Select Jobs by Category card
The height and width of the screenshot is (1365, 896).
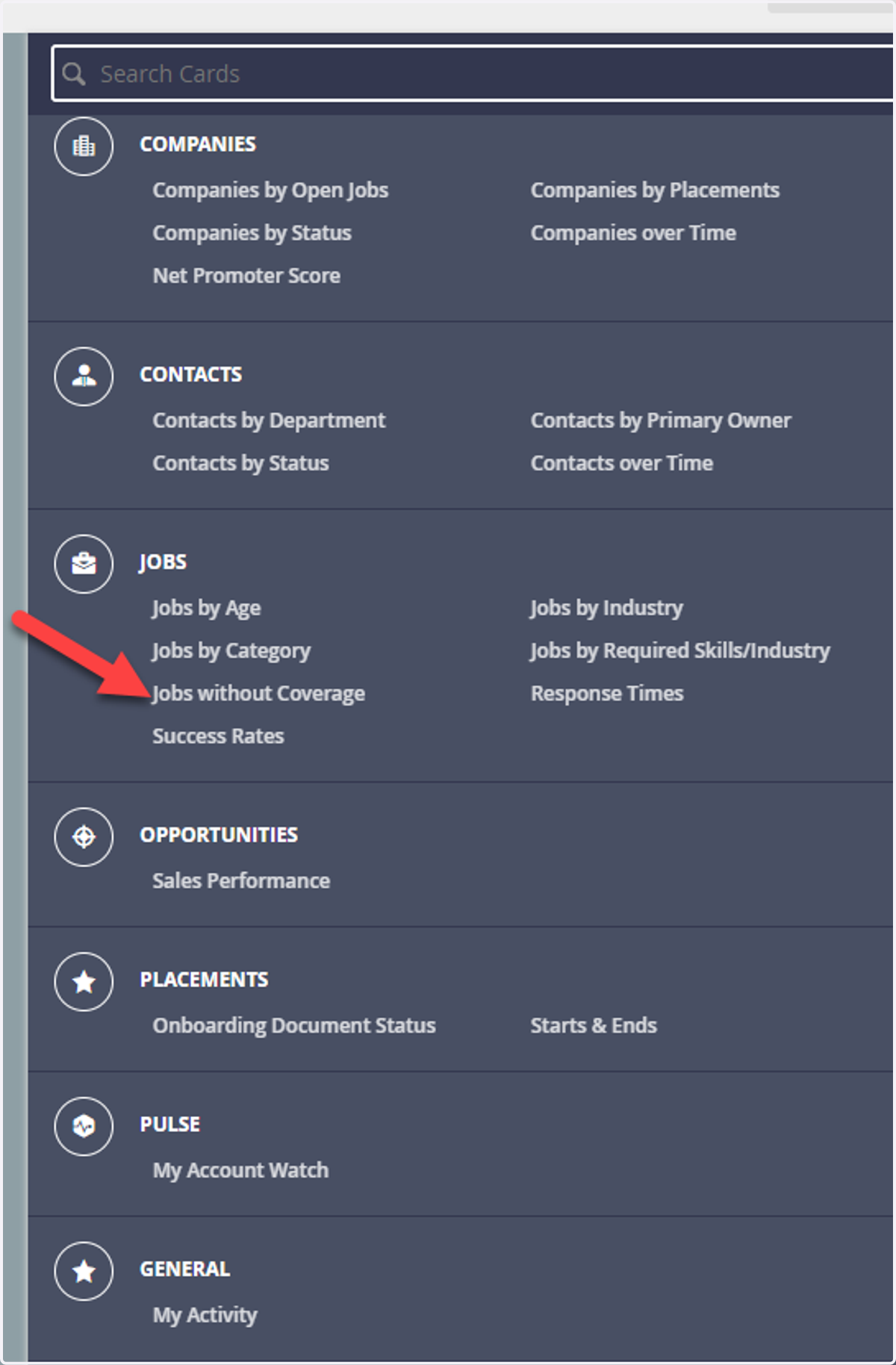point(231,650)
